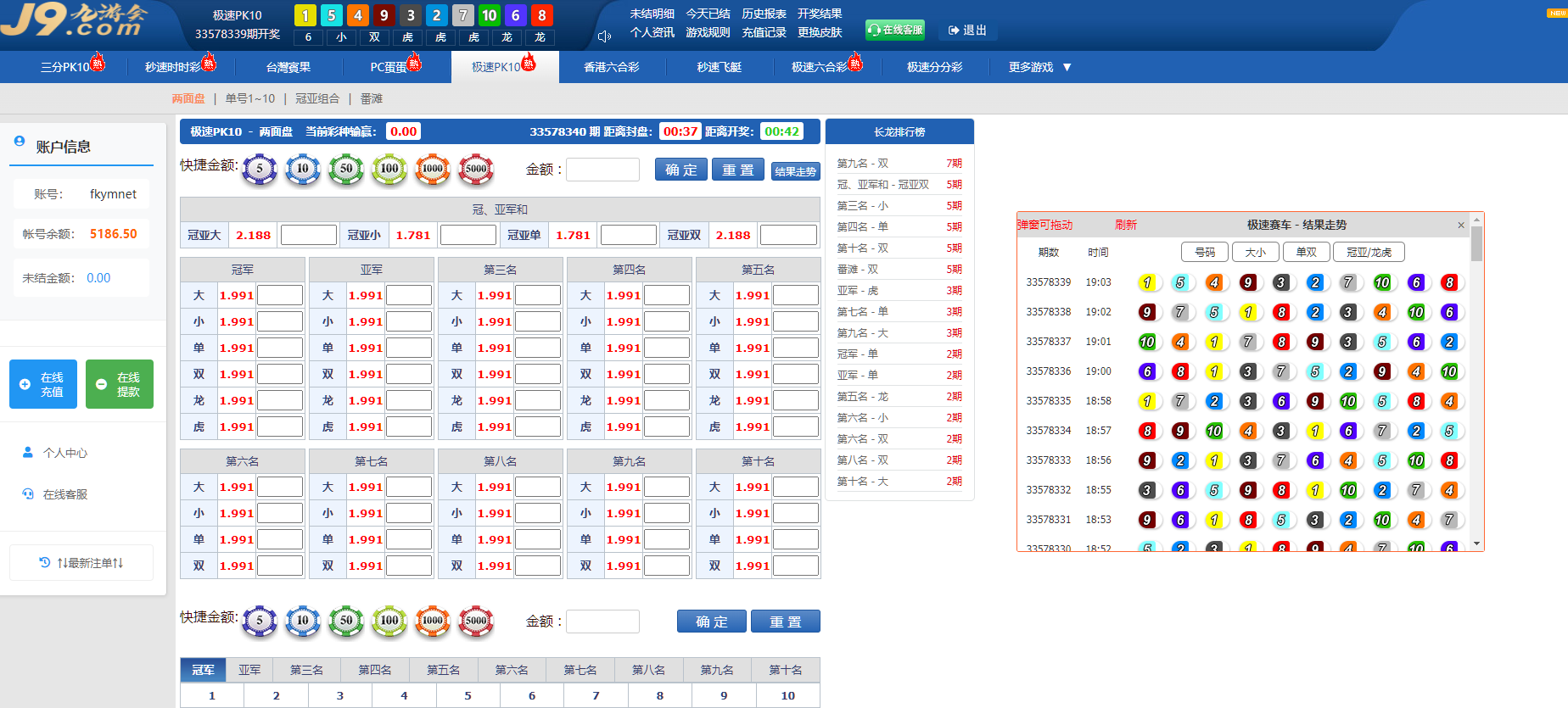The height and width of the screenshot is (708, 1568).
Task: Toggle the 单双 view in results popup
Action: point(1306,252)
